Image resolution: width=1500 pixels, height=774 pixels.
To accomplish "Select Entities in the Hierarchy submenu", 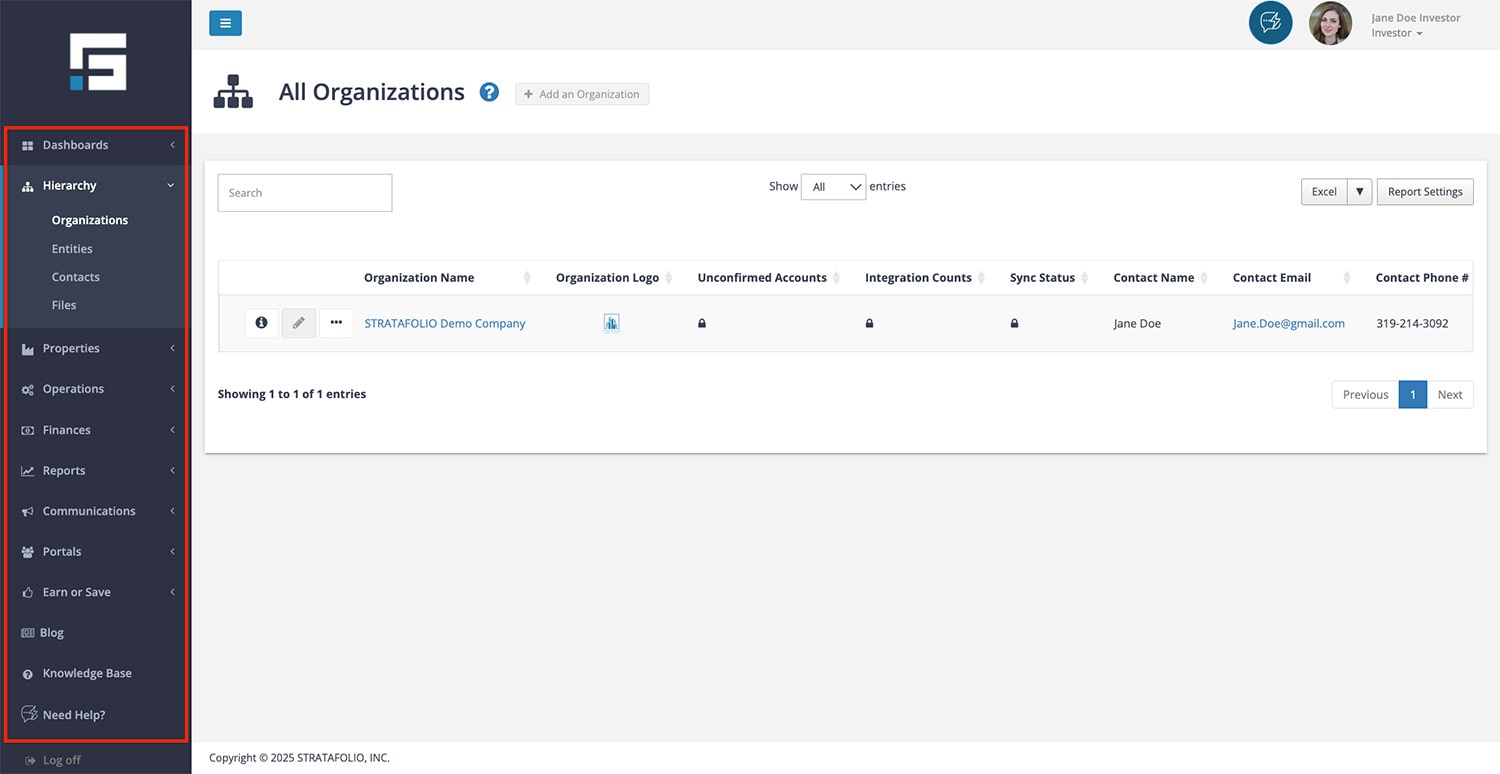I will click(72, 249).
